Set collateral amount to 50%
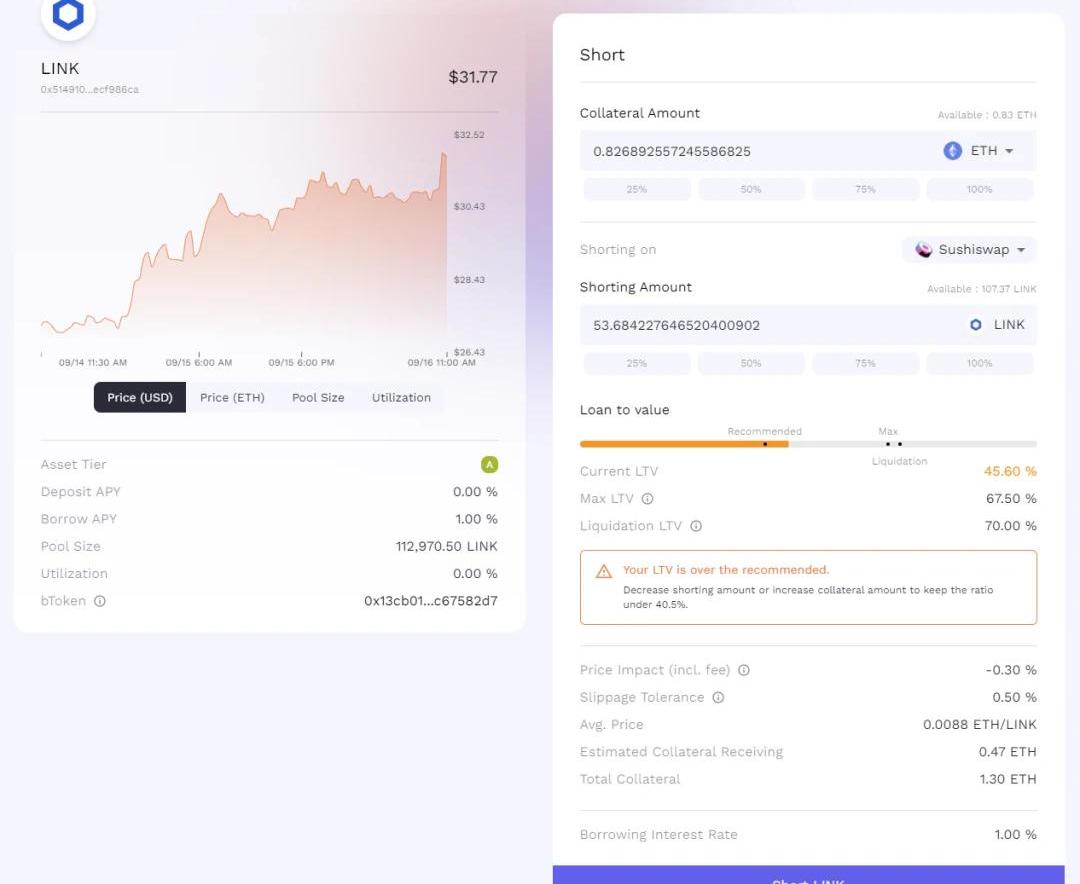The width and height of the screenshot is (1080, 884). pos(751,189)
